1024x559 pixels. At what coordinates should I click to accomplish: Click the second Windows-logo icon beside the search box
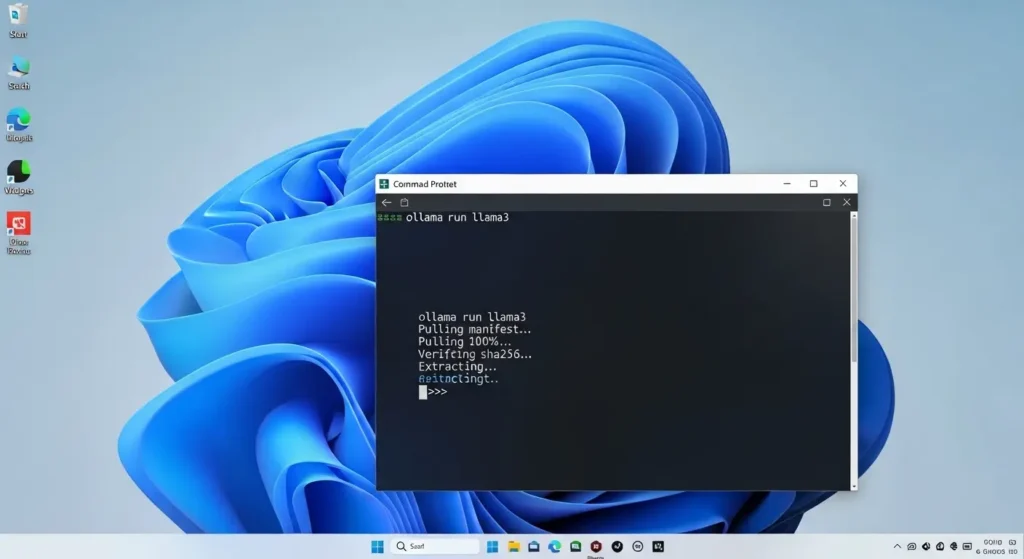pos(492,547)
